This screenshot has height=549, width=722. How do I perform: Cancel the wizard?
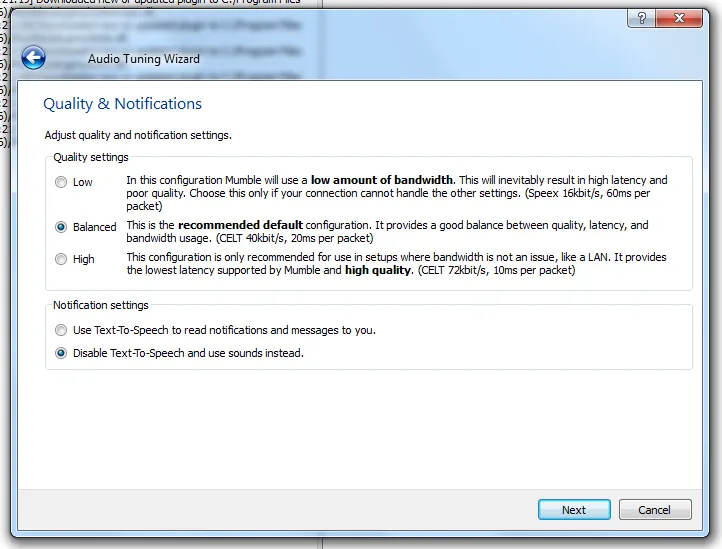652,510
